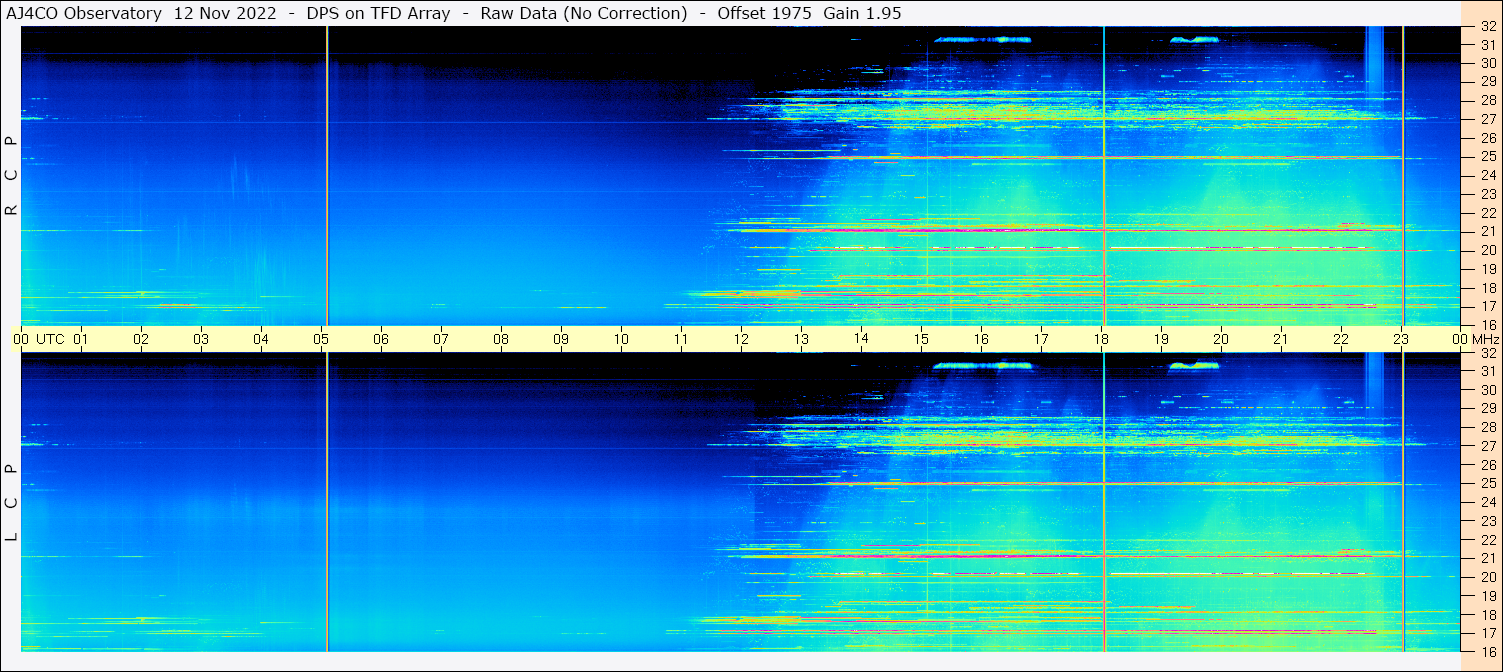Screen dimensions: 1503x672
Task: Select the date "12 Nov 2022" in header
Action: [225, 13]
